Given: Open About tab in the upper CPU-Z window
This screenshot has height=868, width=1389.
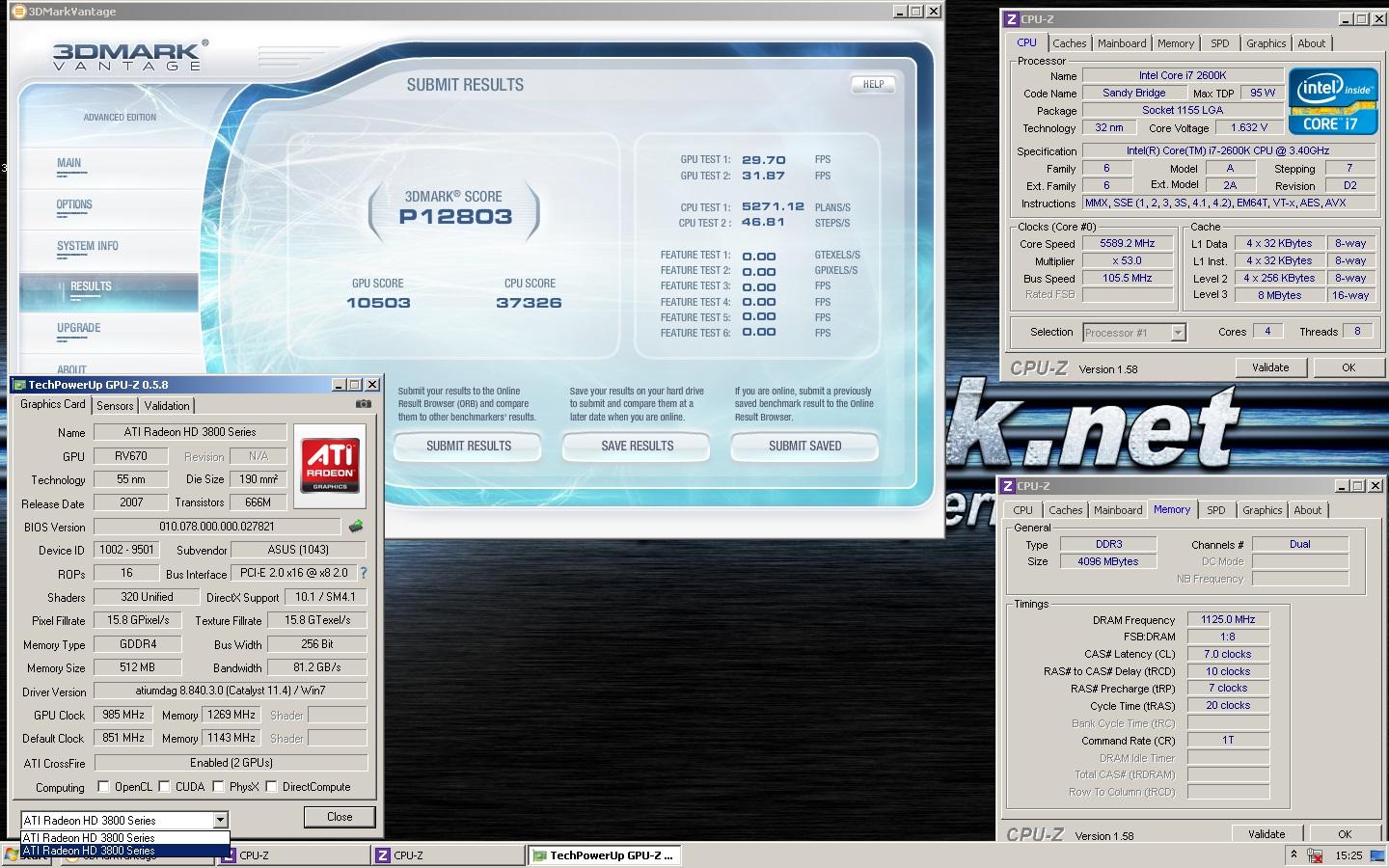Looking at the screenshot, I should tap(1312, 43).
